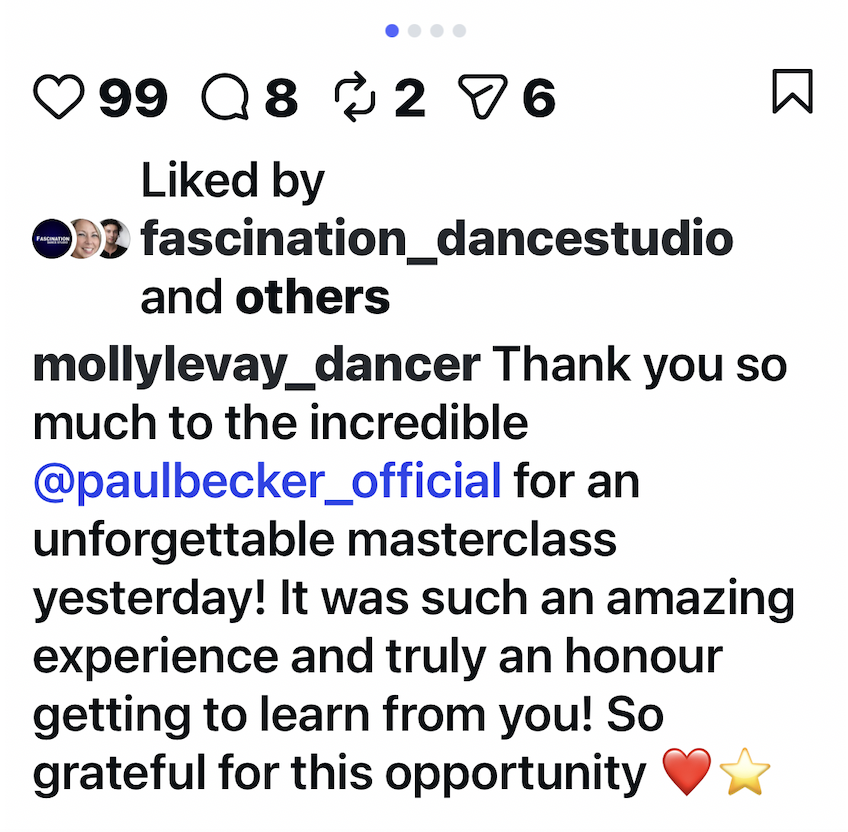Repost using the repost arrows icon
Screen dimensions: 848x832
(x=355, y=97)
